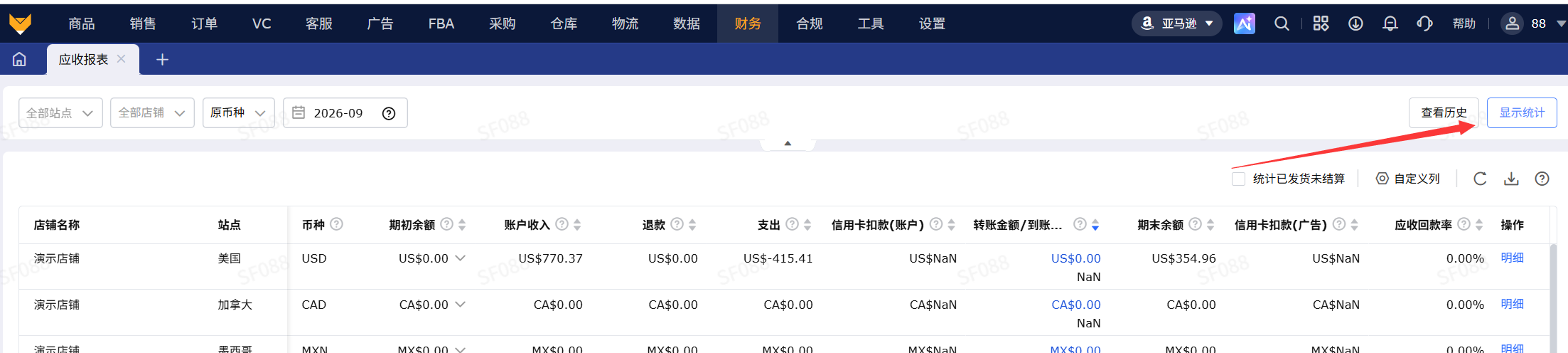Open table help question icon
The width and height of the screenshot is (1568, 353).
[1542, 179]
